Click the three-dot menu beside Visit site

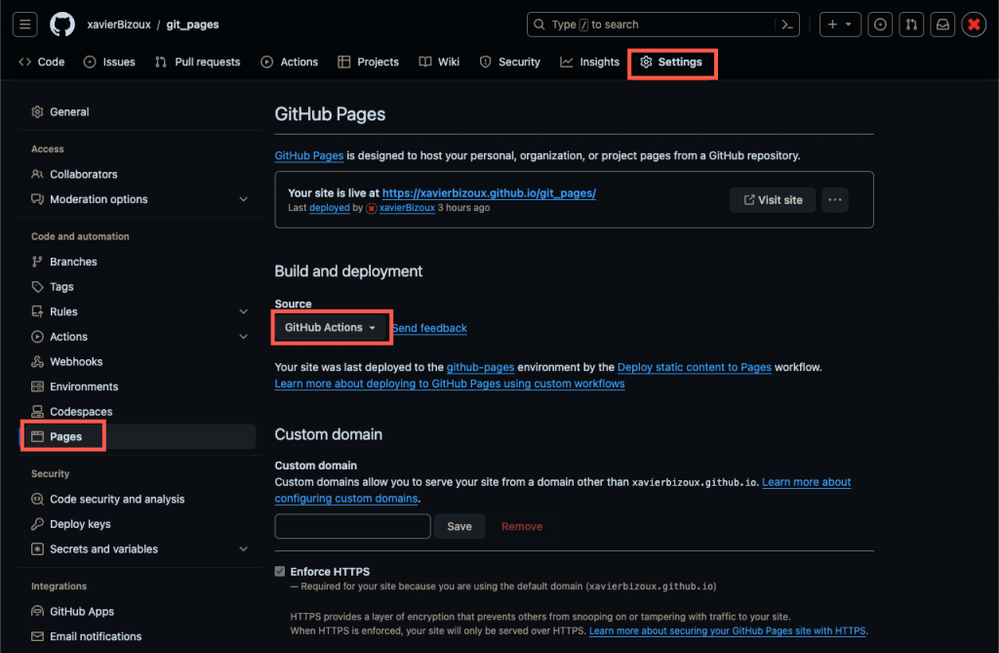[x=835, y=200]
